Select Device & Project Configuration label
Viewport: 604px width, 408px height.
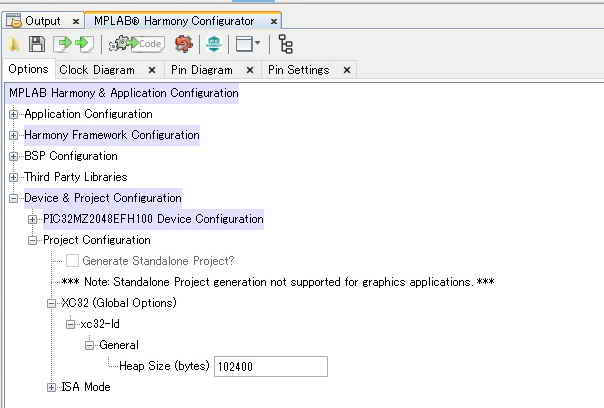click(x=102, y=198)
